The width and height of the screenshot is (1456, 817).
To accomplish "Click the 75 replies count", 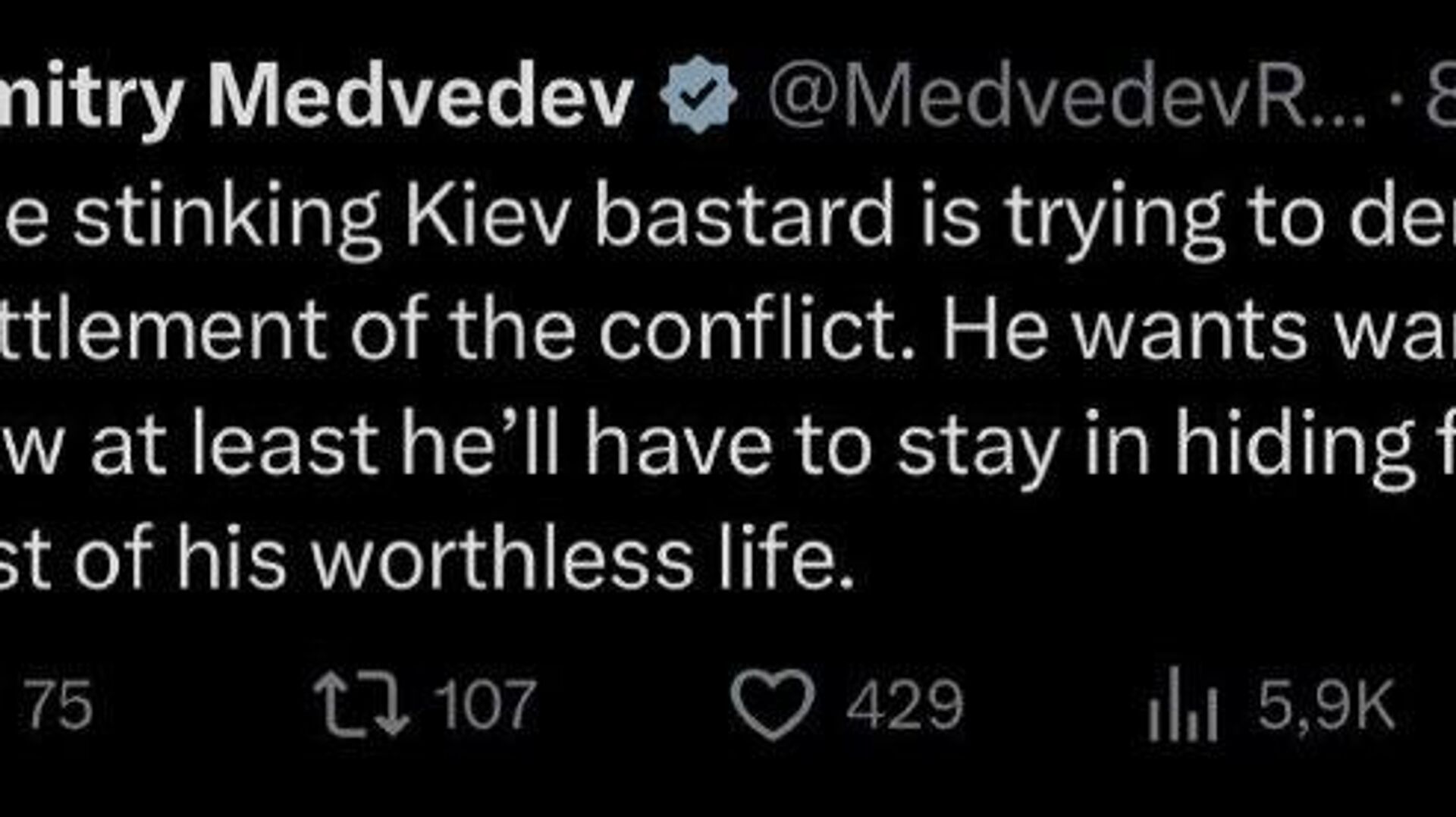I will pos(61,705).
